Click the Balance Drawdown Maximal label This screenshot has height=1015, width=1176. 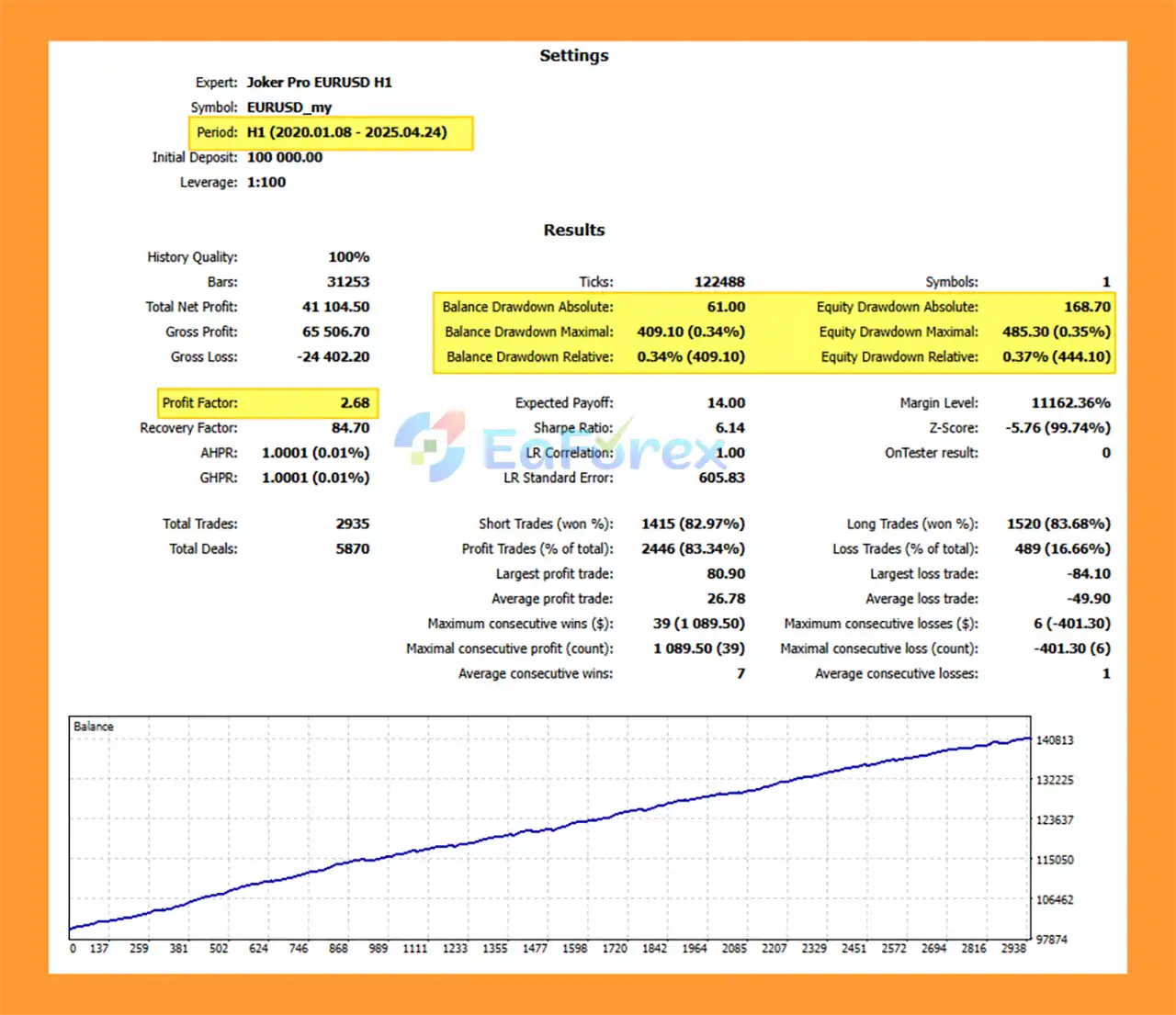click(x=528, y=332)
